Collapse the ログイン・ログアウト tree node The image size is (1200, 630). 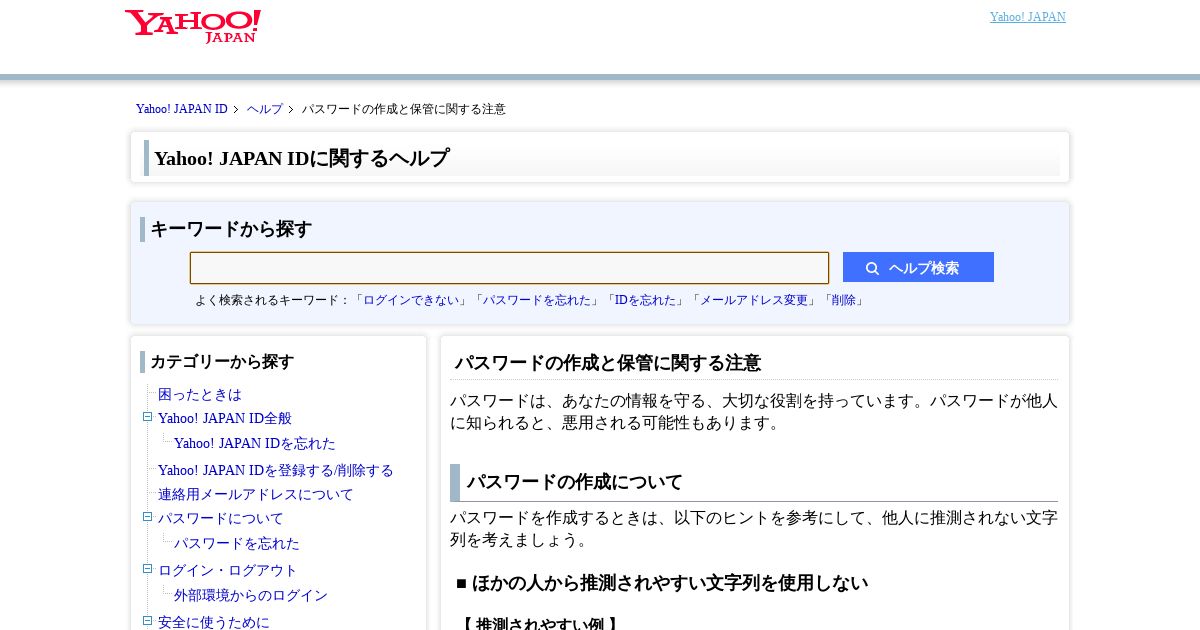(147, 569)
